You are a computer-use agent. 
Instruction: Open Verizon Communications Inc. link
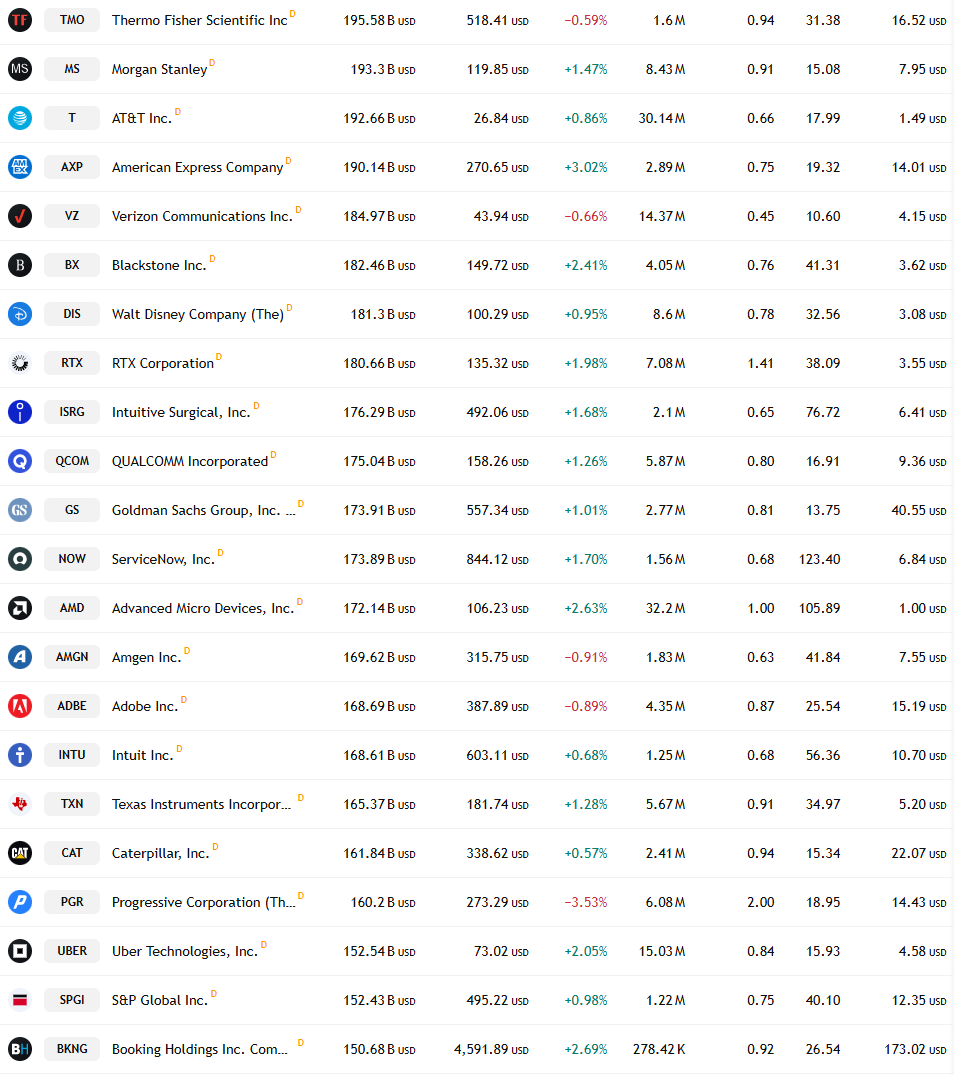coord(202,217)
